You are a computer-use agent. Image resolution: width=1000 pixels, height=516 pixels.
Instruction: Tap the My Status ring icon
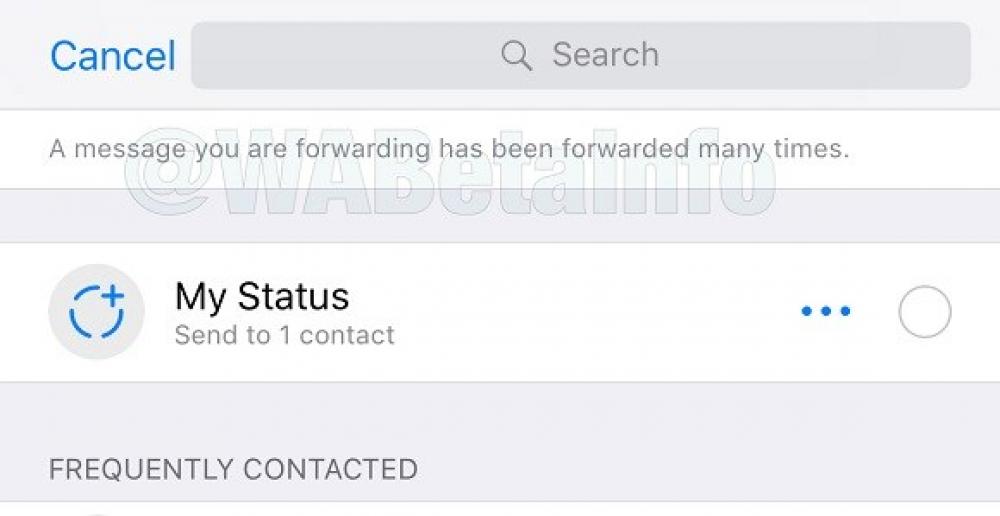coord(96,312)
